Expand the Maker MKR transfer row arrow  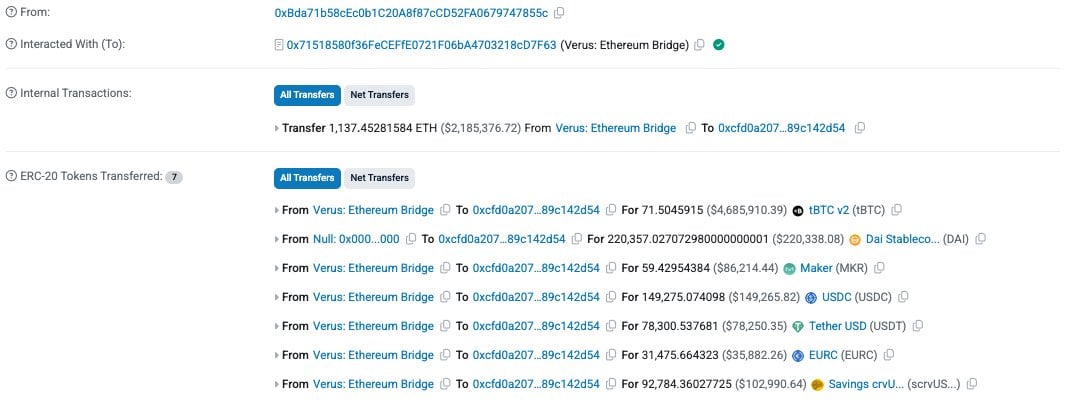[277, 268]
